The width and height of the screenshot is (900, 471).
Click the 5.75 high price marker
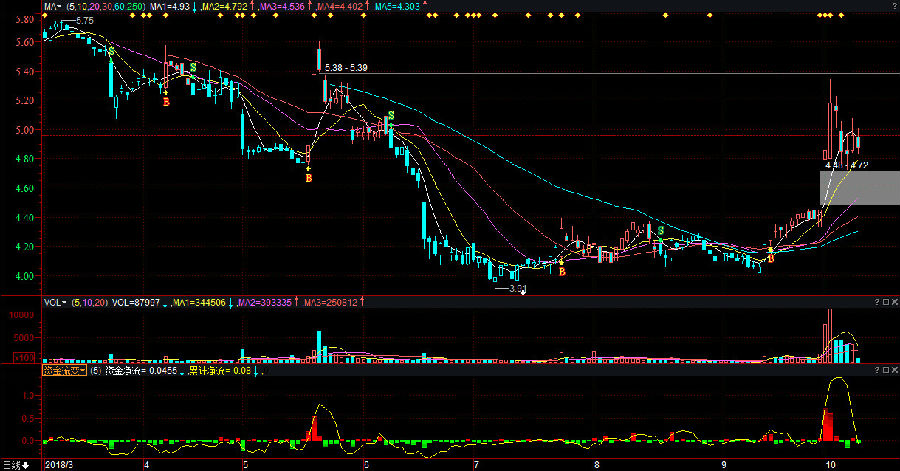[x=84, y=21]
